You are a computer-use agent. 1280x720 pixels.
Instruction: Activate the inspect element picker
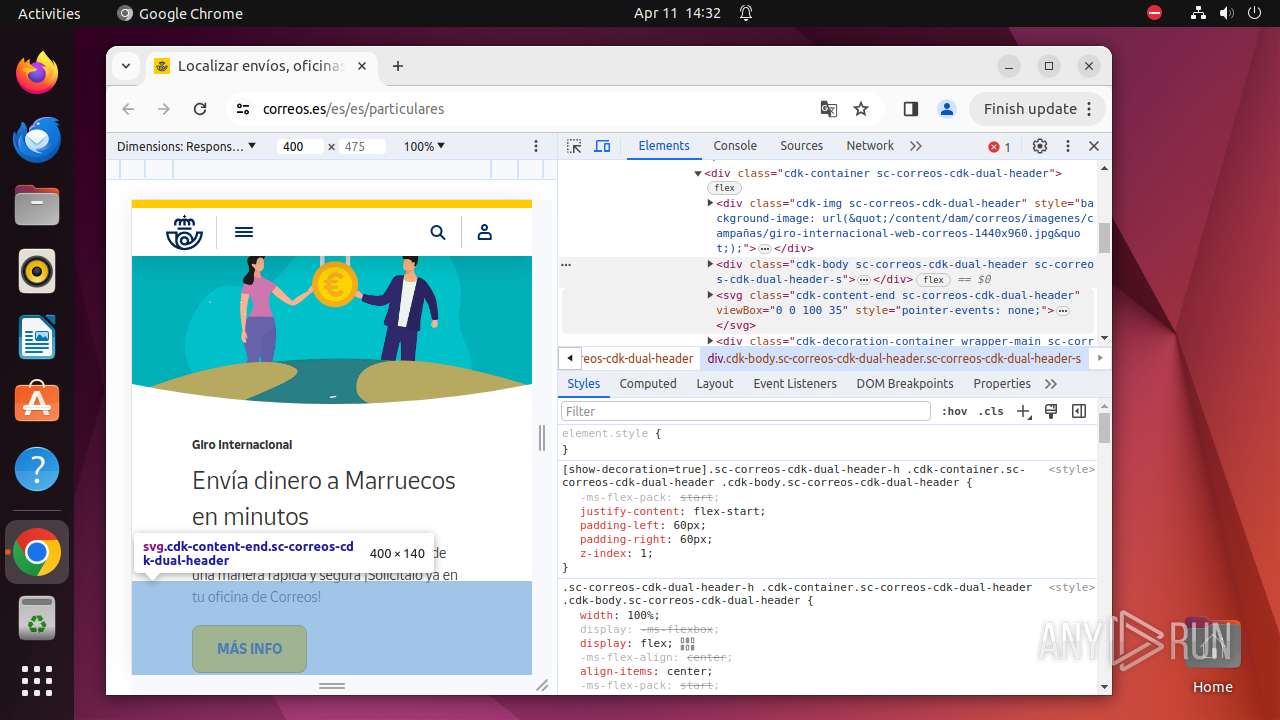click(574, 146)
